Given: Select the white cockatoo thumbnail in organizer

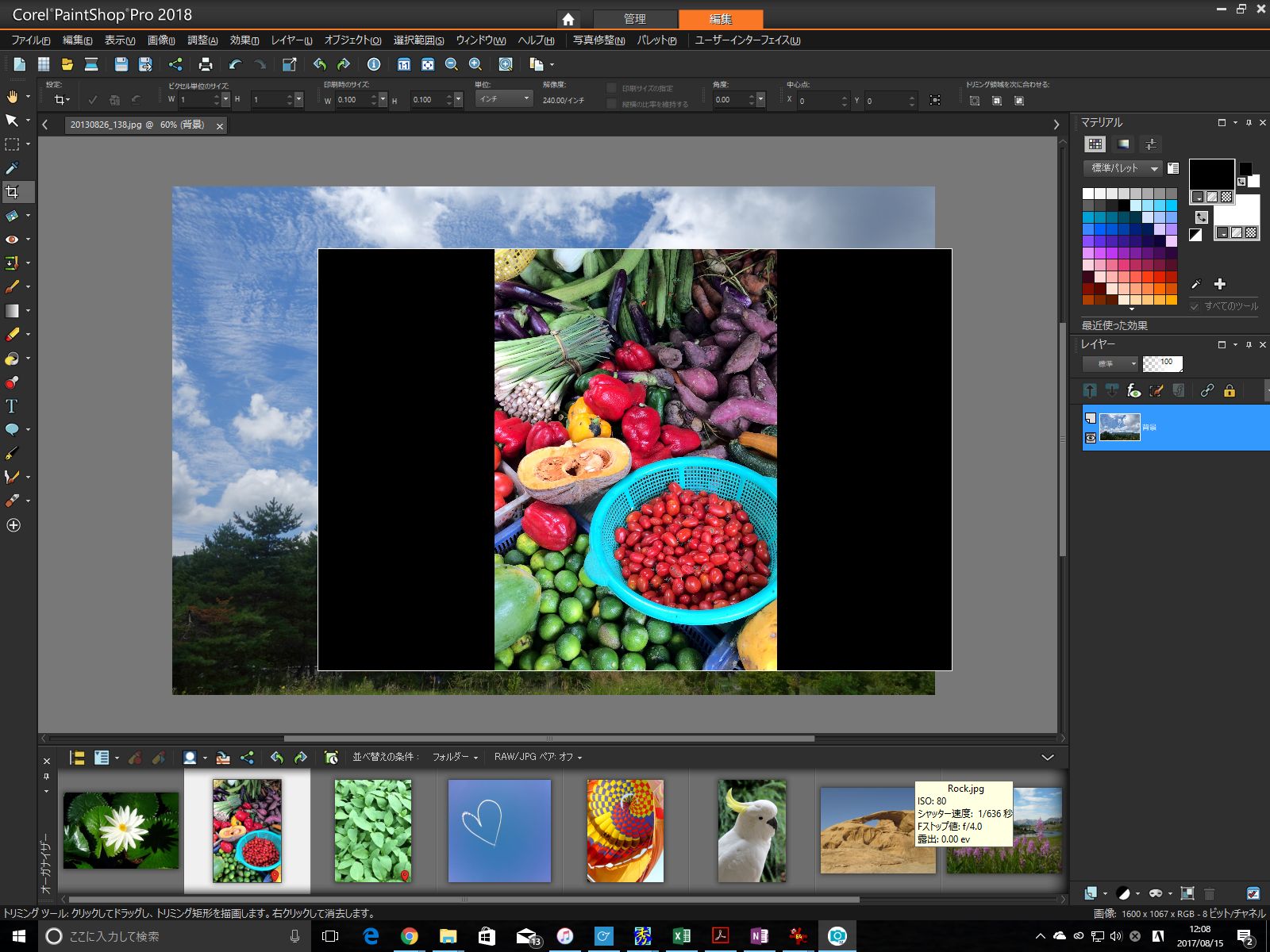Looking at the screenshot, I should tap(752, 831).
